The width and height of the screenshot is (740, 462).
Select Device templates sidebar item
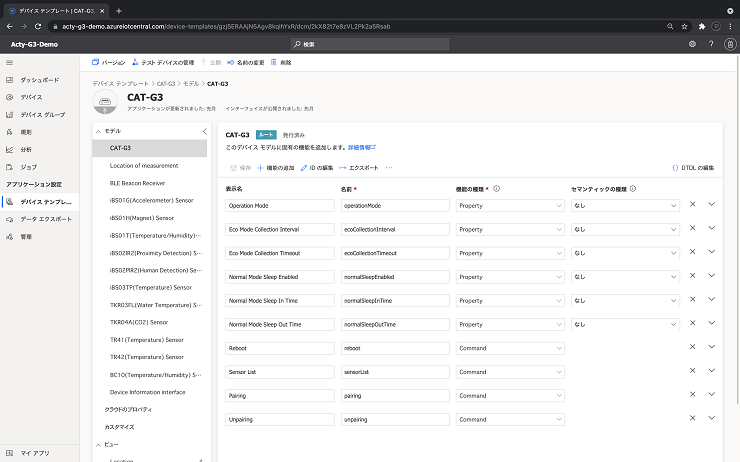(x=40, y=202)
